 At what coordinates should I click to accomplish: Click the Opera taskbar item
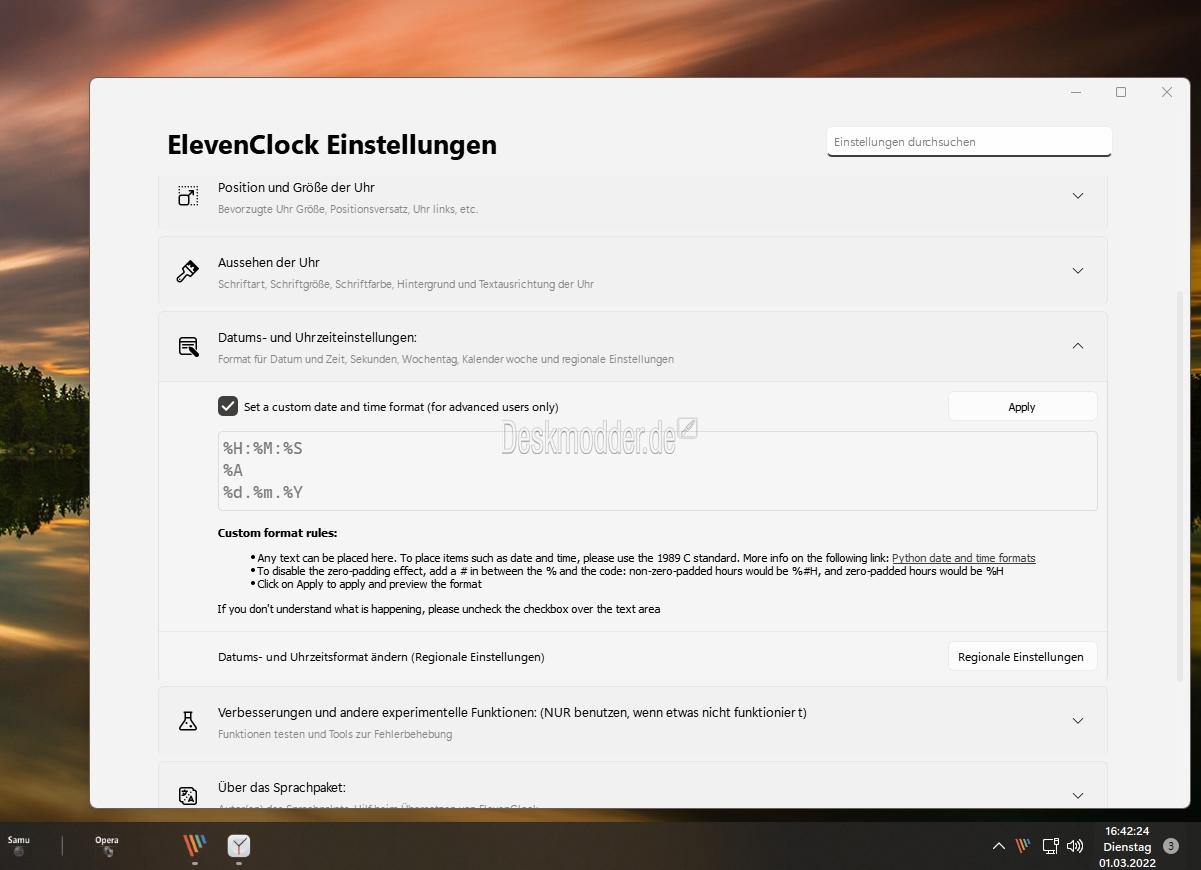point(107,846)
